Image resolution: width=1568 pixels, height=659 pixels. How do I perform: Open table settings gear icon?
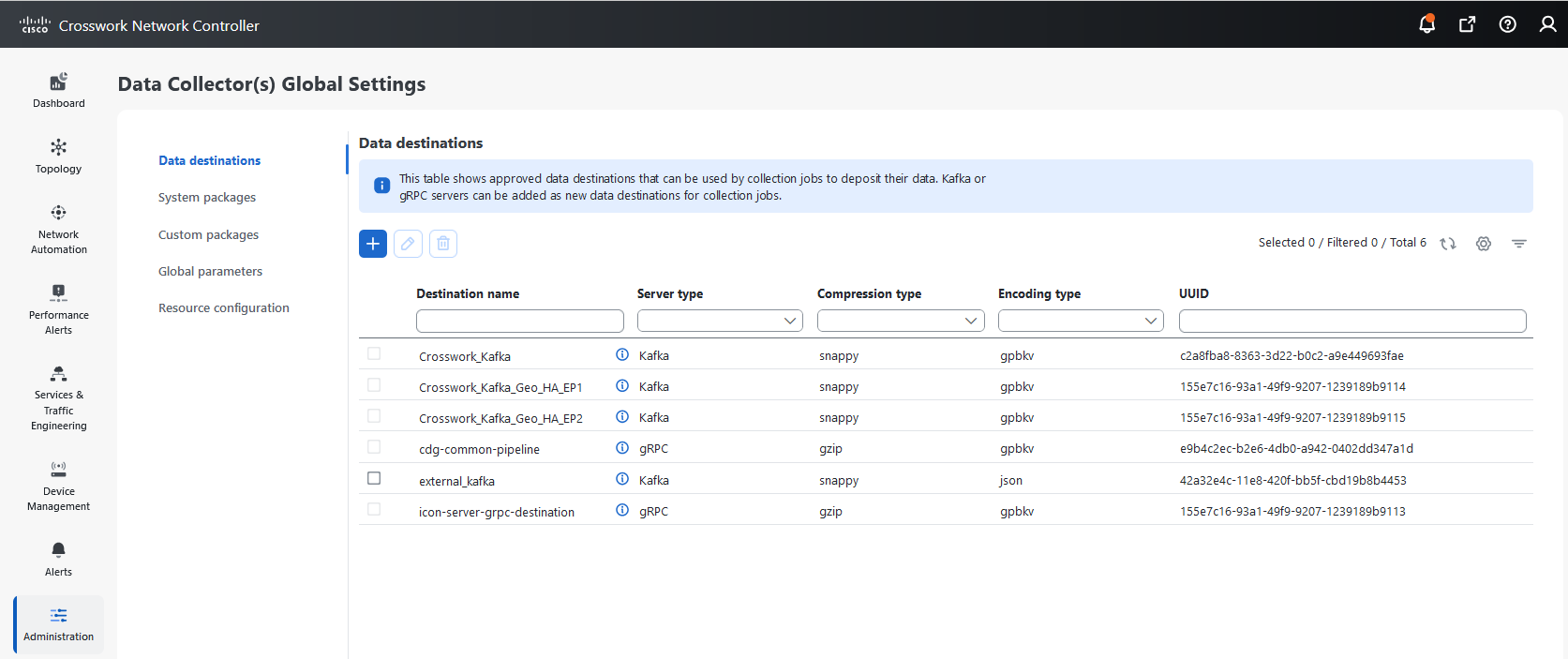point(1484,244)
